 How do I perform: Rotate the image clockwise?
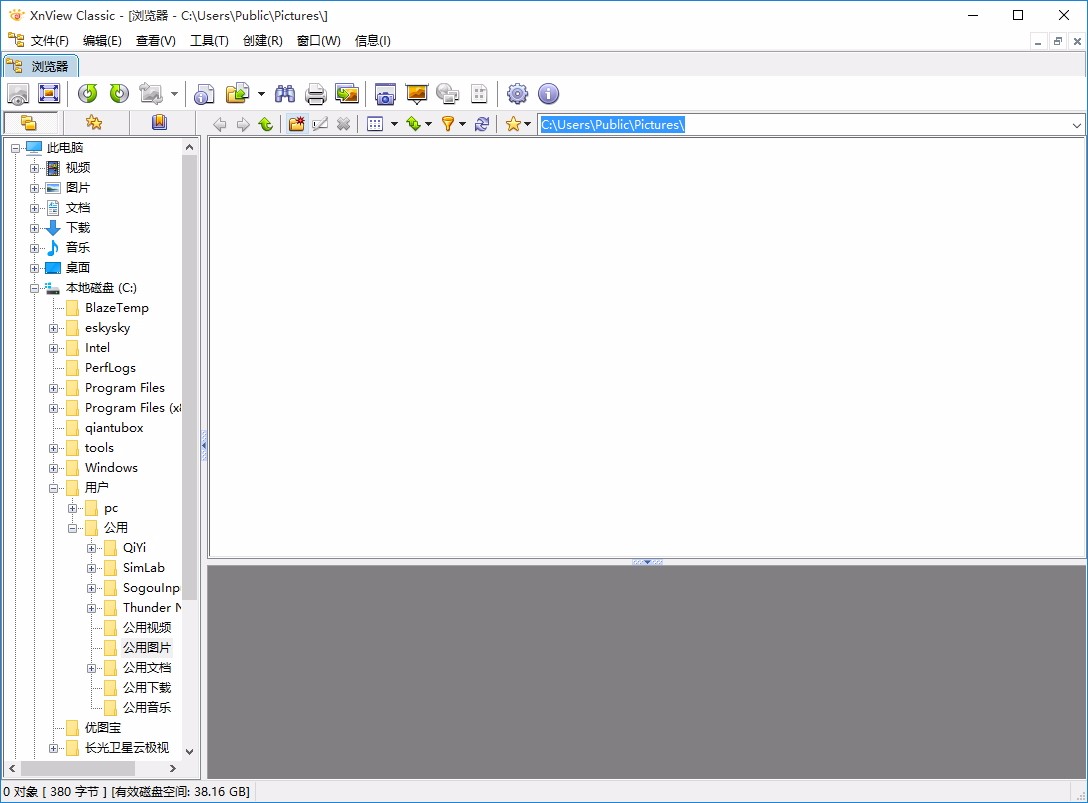119,93
